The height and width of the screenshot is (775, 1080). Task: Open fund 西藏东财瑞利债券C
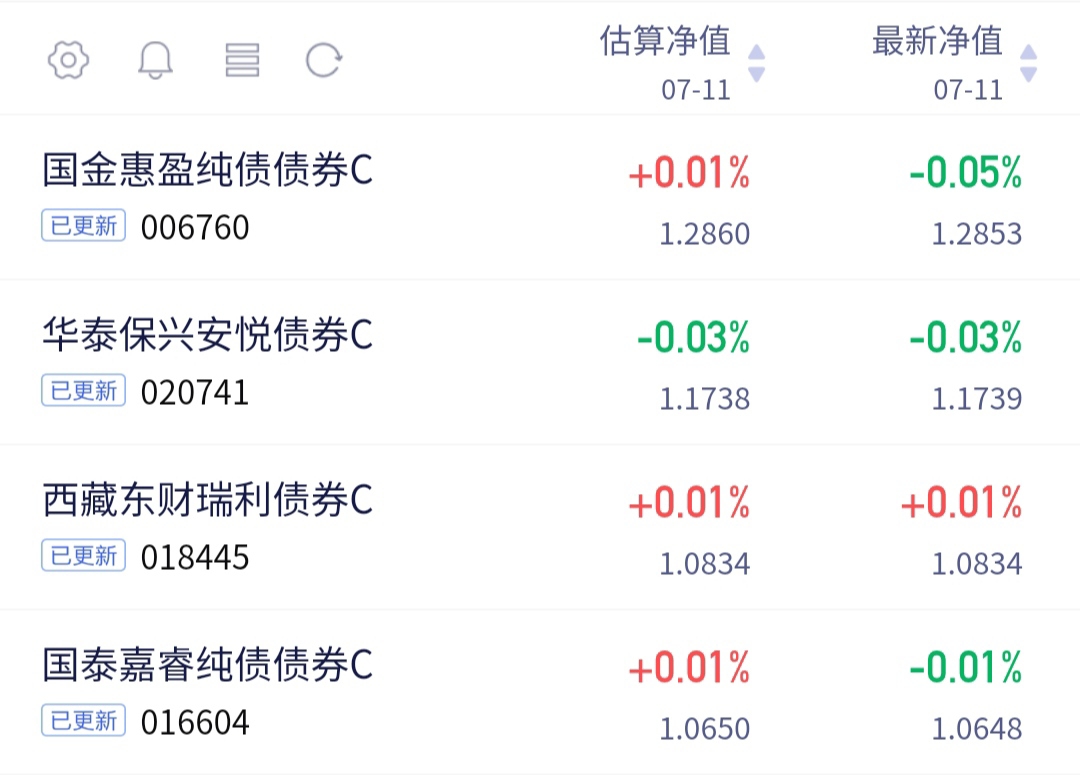pyautogui.click(x=207, y=499)
